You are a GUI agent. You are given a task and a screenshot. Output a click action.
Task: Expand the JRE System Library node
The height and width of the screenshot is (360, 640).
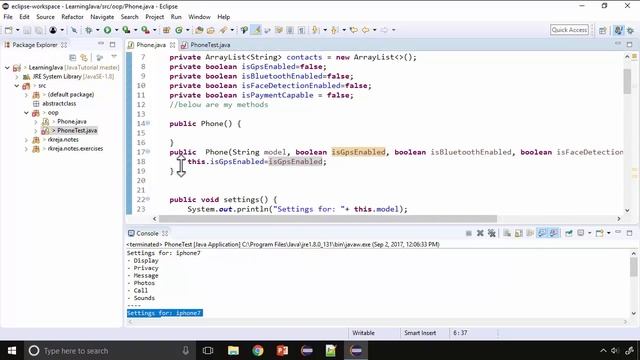pos(17,77)
